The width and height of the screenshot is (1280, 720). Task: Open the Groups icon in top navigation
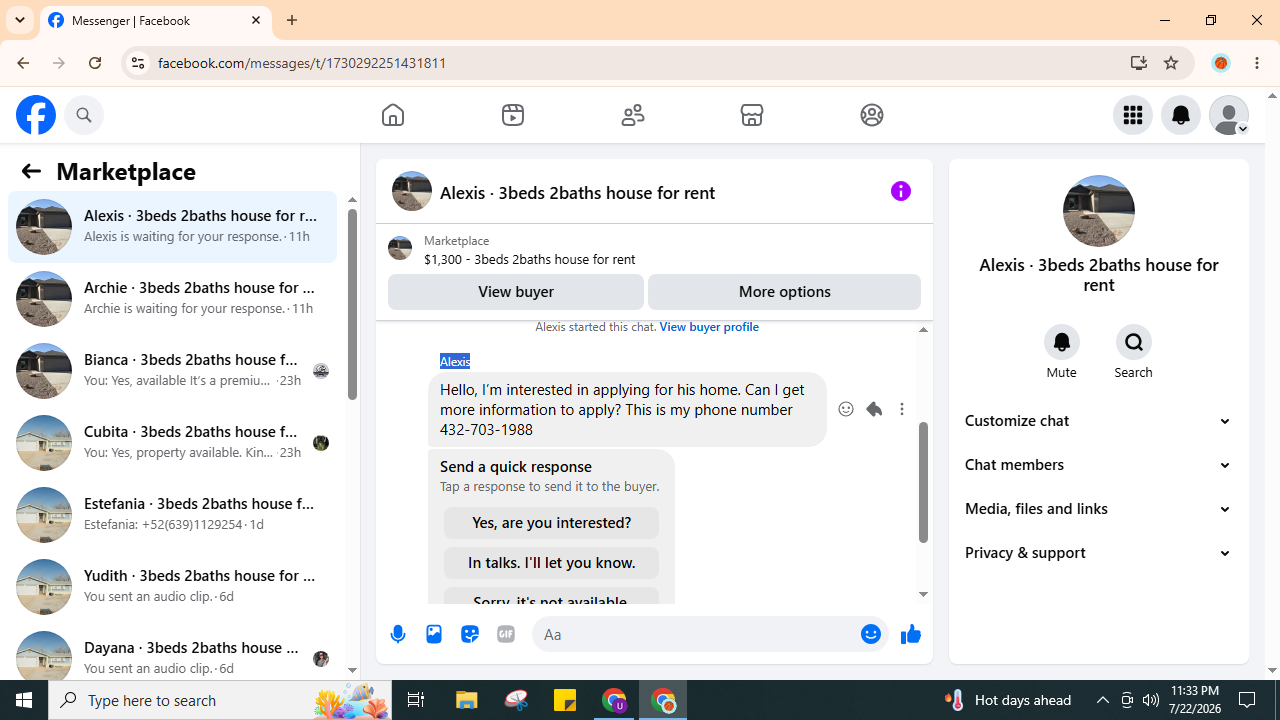pyautogui.click(x=872, y=115)
